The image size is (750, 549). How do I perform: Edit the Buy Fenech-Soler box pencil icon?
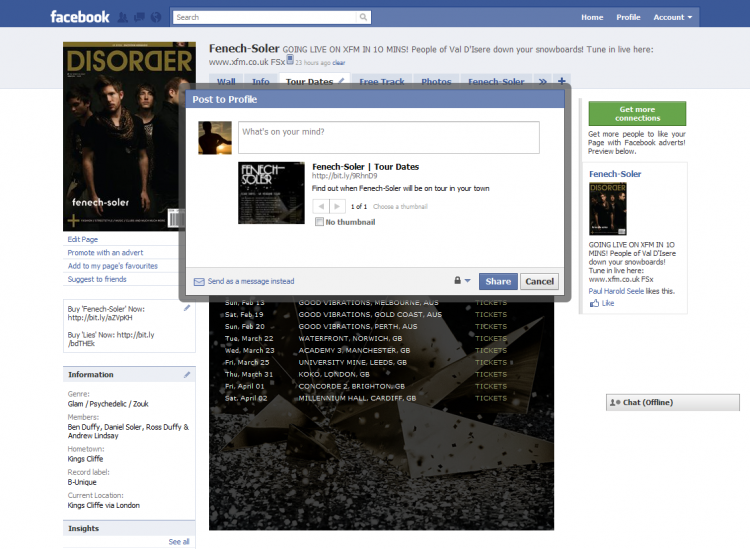[187, 308]
